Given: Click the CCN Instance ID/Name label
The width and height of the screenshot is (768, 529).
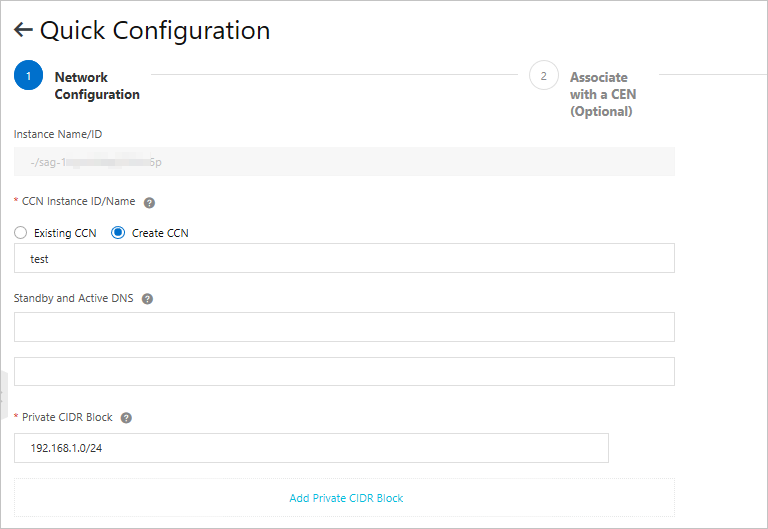Looking at the screenshot, I should click(x=78, y=201).
